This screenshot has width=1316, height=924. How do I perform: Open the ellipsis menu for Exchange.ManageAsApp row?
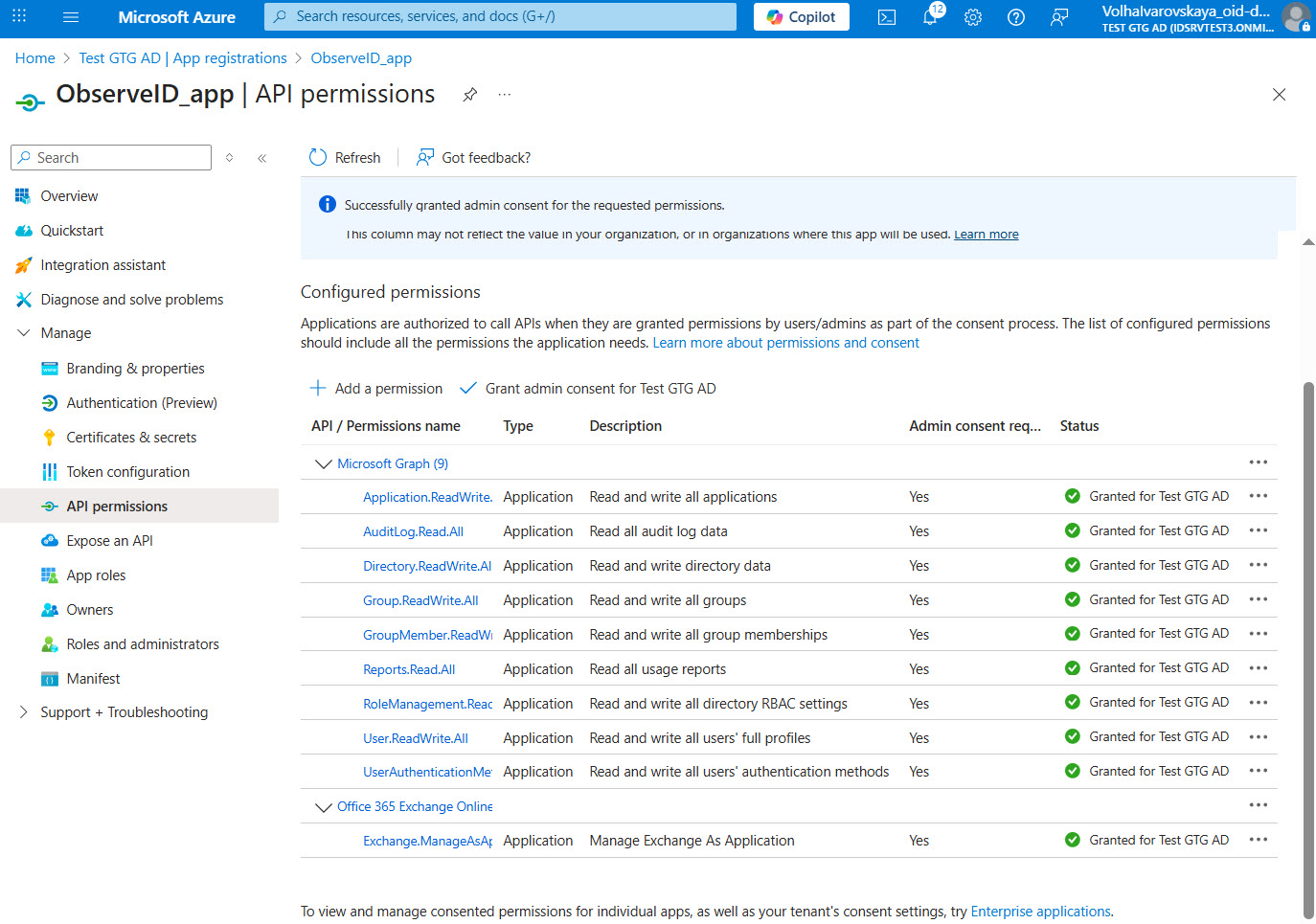coord(1258,840)
